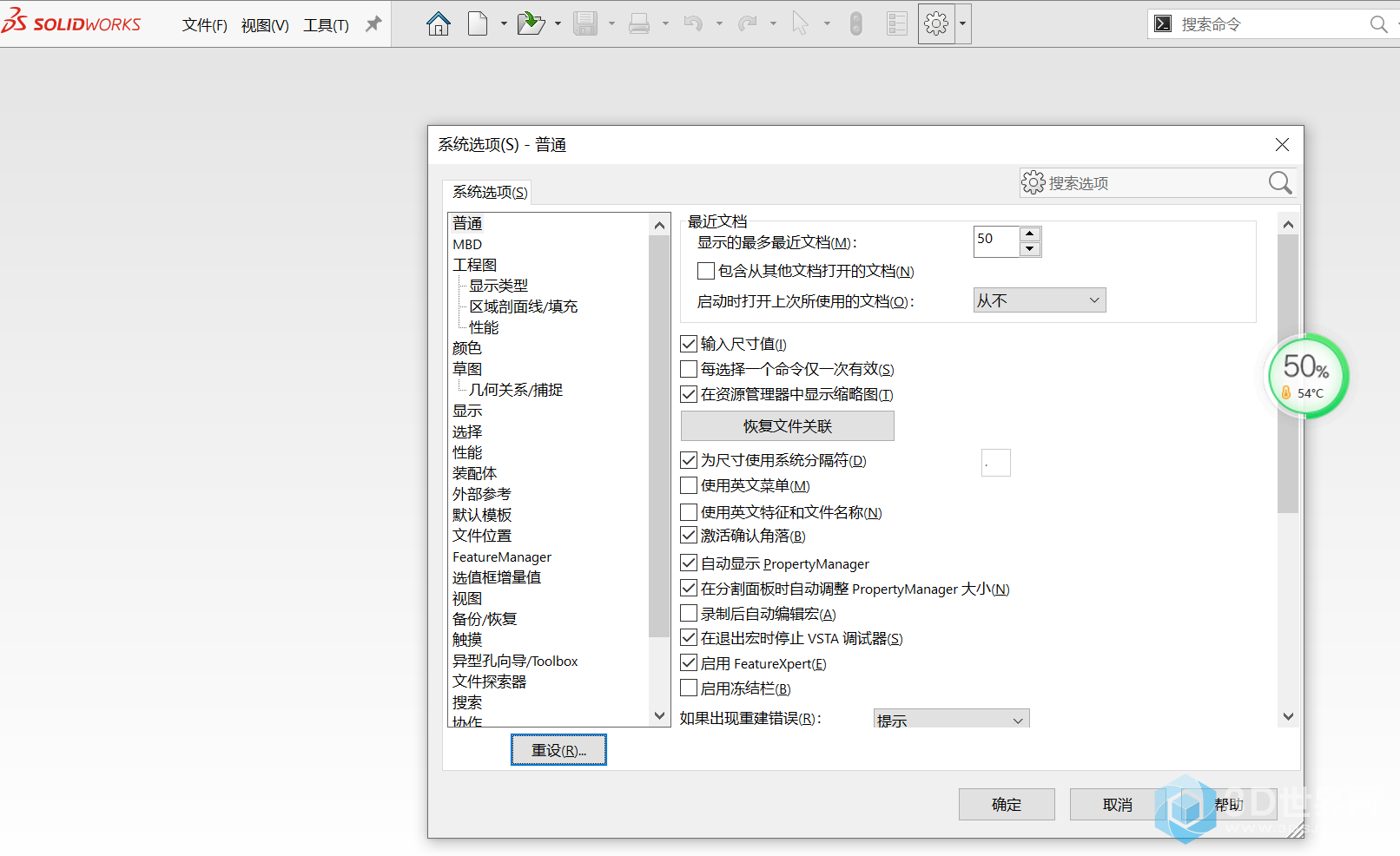Expand the Save dropdown arrow
This screenshot has width=1400, height=856.
(611, 23)
